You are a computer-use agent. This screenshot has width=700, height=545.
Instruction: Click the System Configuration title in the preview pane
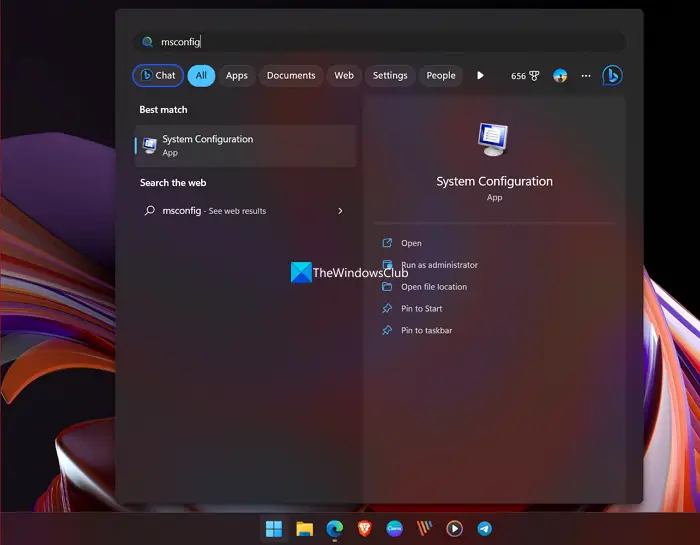[494, 181]
